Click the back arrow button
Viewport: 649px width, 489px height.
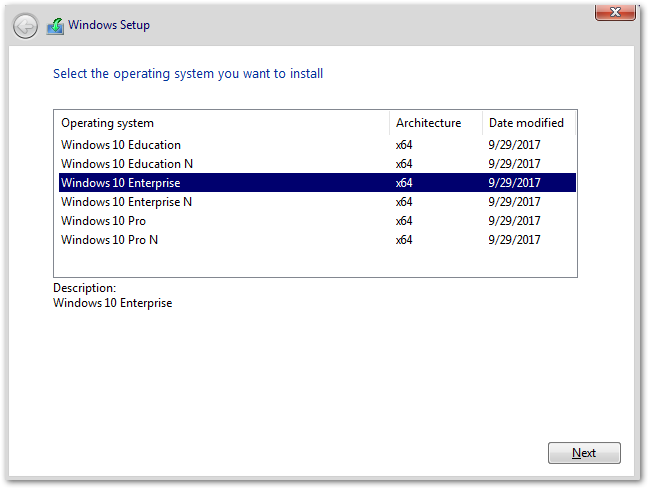[25, 26]
